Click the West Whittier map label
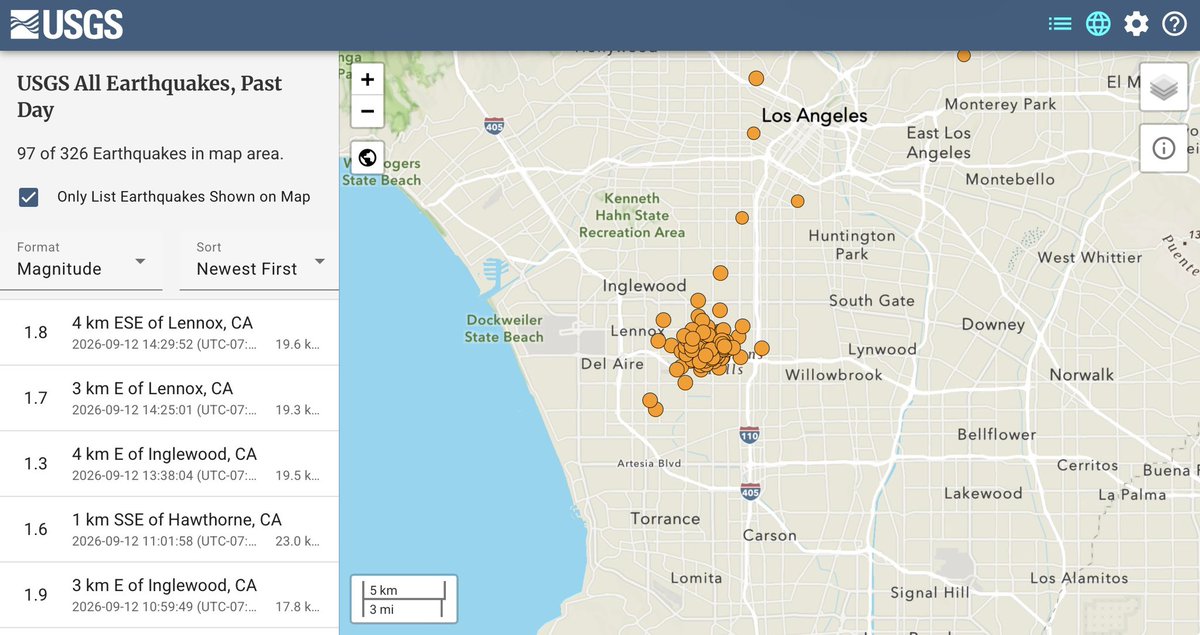The image size is (1200, 635). pos(1089,257)
